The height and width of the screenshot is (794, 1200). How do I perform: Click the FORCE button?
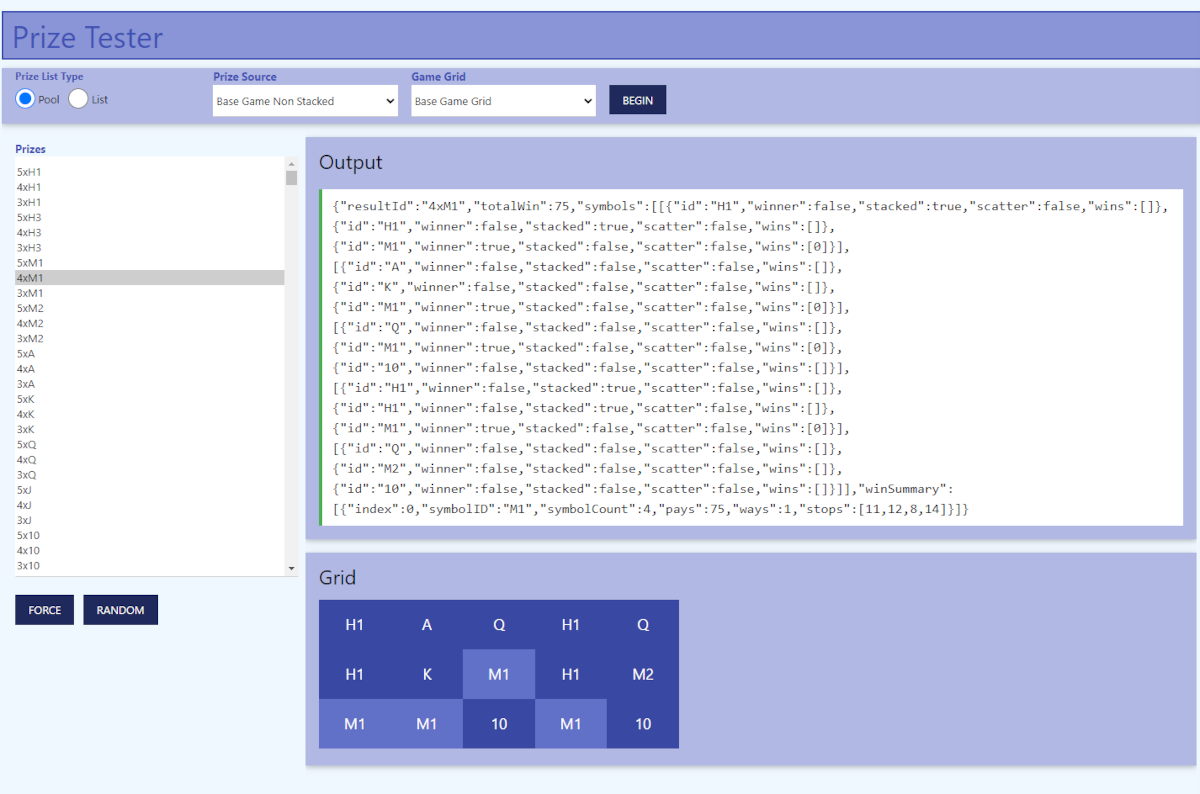44,610
